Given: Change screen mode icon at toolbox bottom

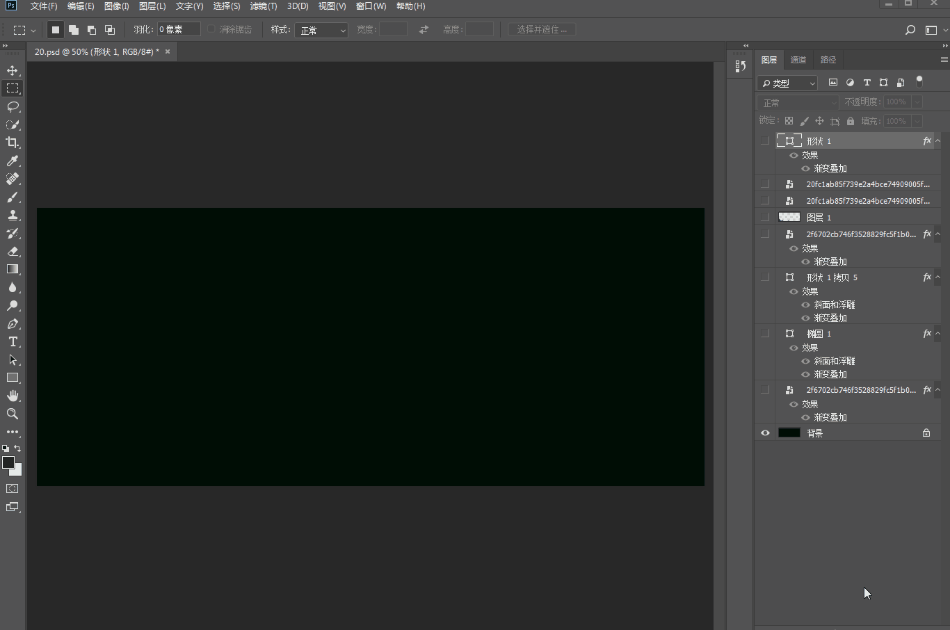Looking at the screenshot, I should click(x=12, y=506).
